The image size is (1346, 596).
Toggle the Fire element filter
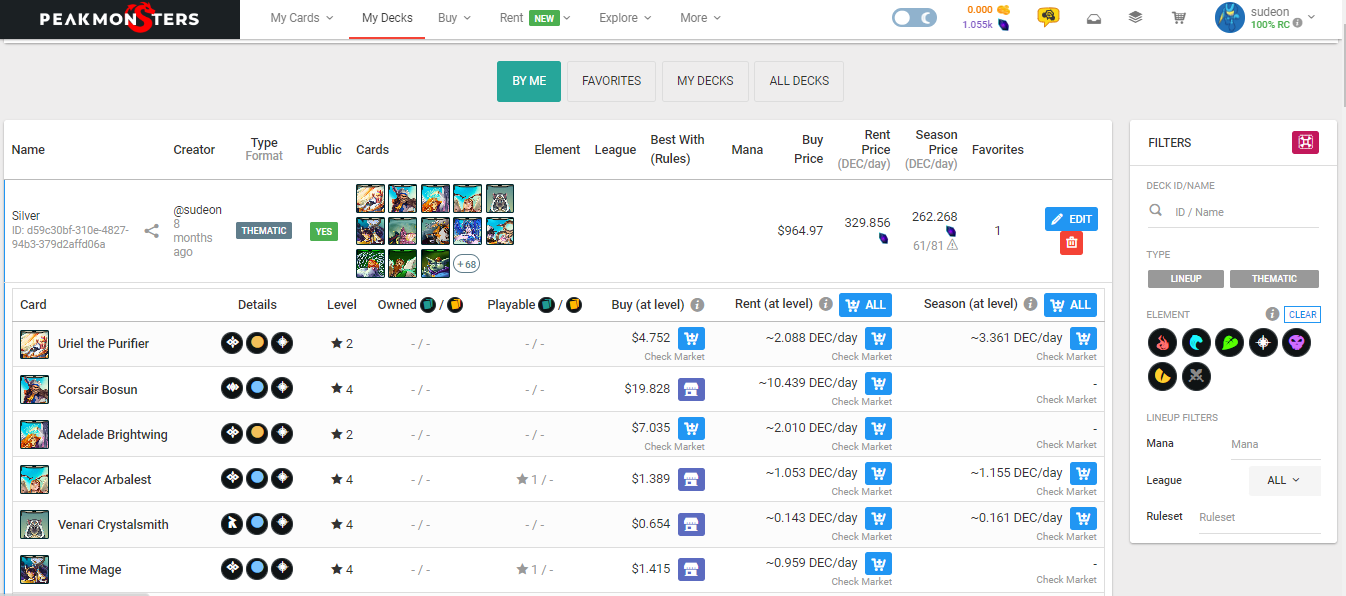(x=1163, y=344)
